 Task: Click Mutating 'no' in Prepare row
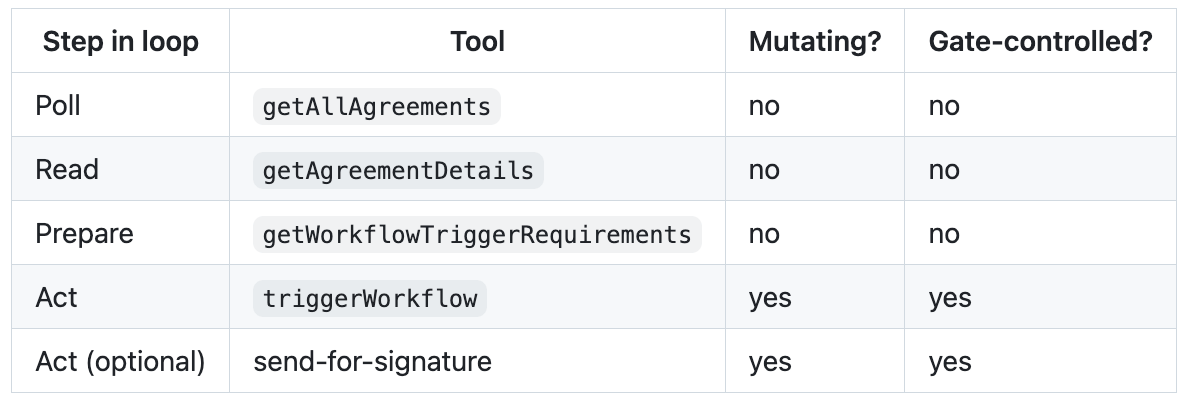[x=764, y=234]
